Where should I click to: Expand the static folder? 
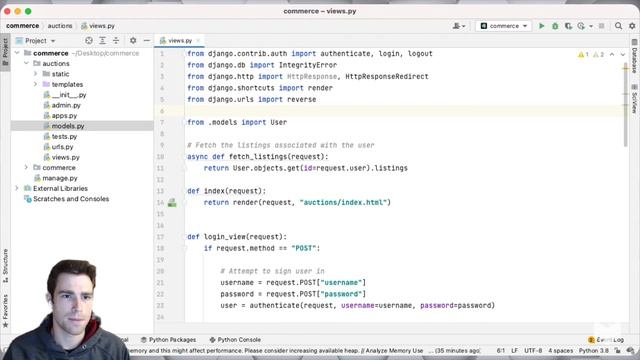pyautogui.click(x=36, y=74)
